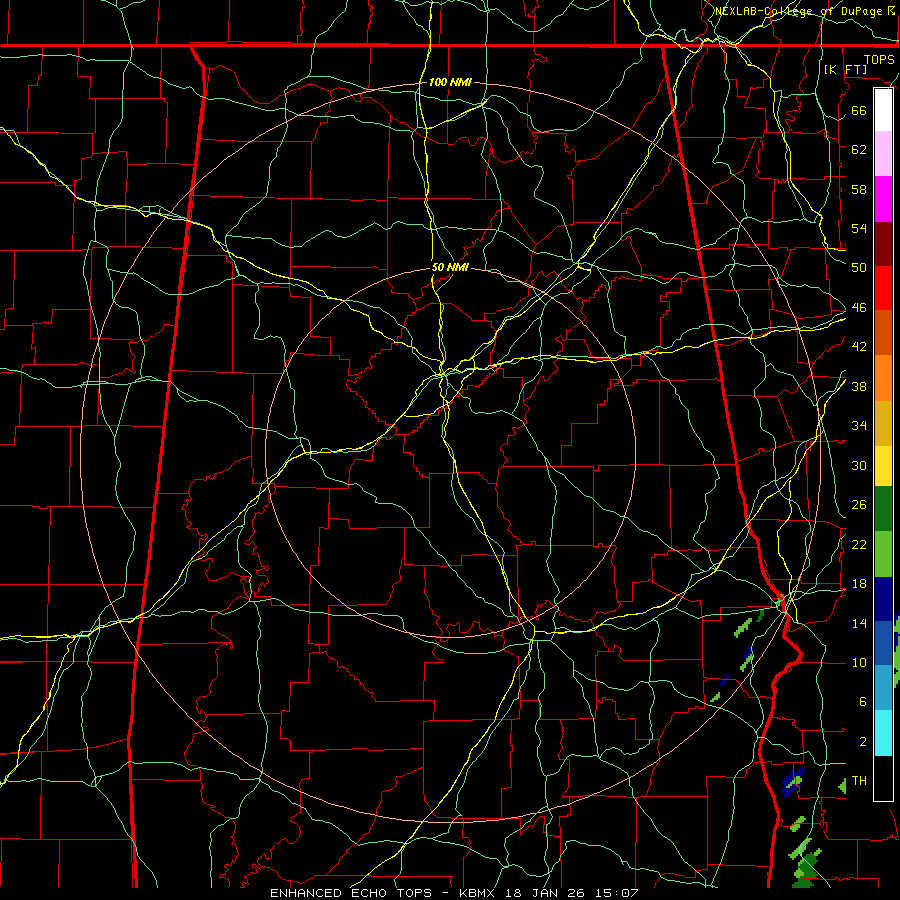Click legend value 22
This screenshot has width=900, height=900.
pyautogui.click(x=859, y=544)
